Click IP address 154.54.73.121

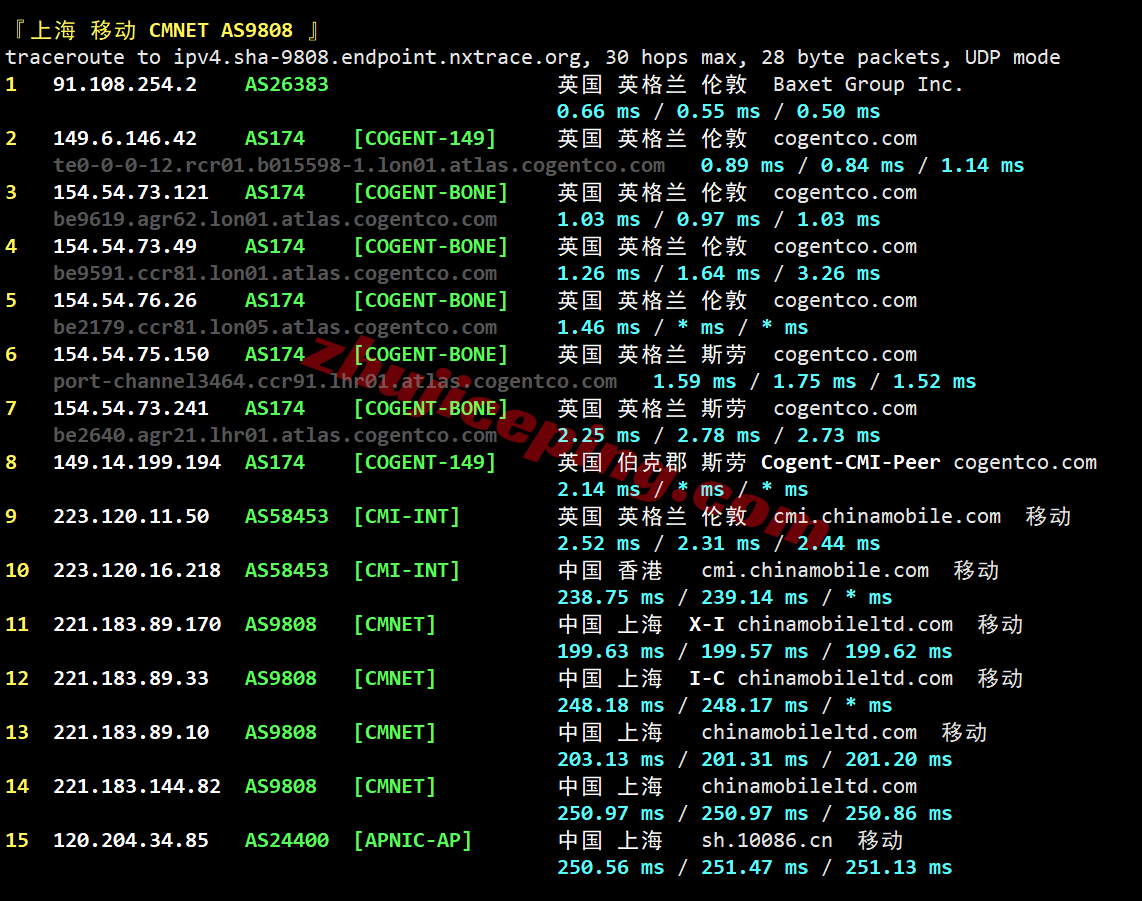point(130,192)
